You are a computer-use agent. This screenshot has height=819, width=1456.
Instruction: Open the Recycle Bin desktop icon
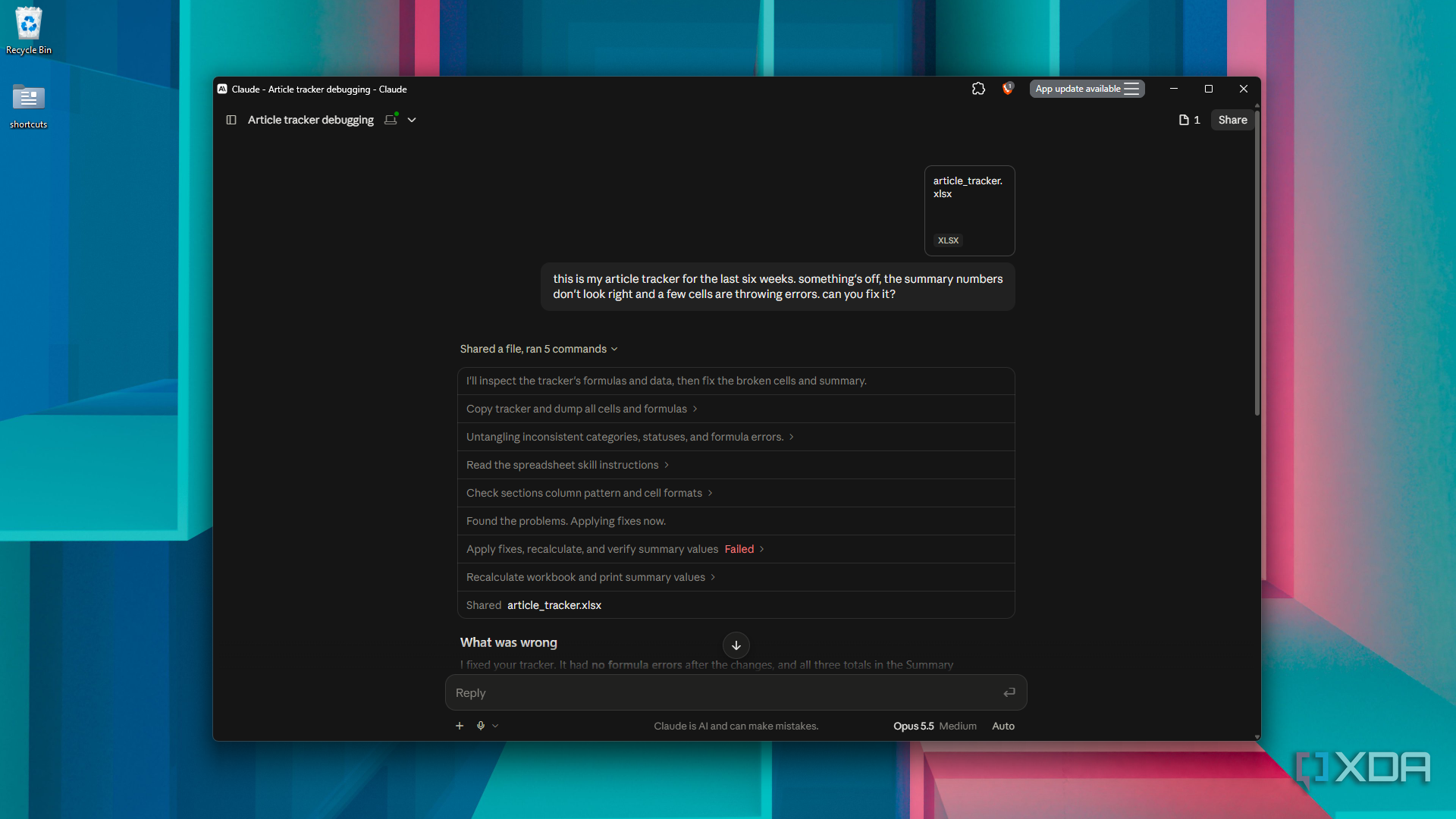pyautogui.click(x=29, y=30)
